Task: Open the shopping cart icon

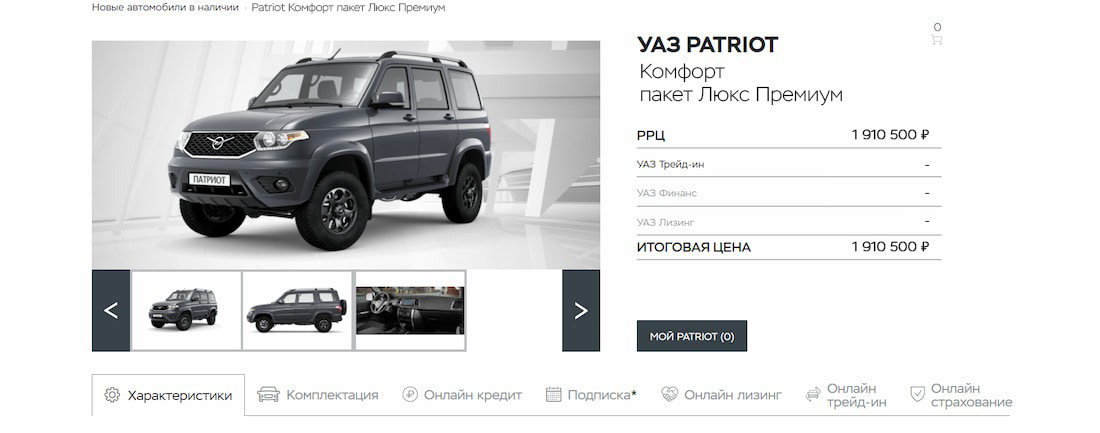Action: (x=937, y=40)
